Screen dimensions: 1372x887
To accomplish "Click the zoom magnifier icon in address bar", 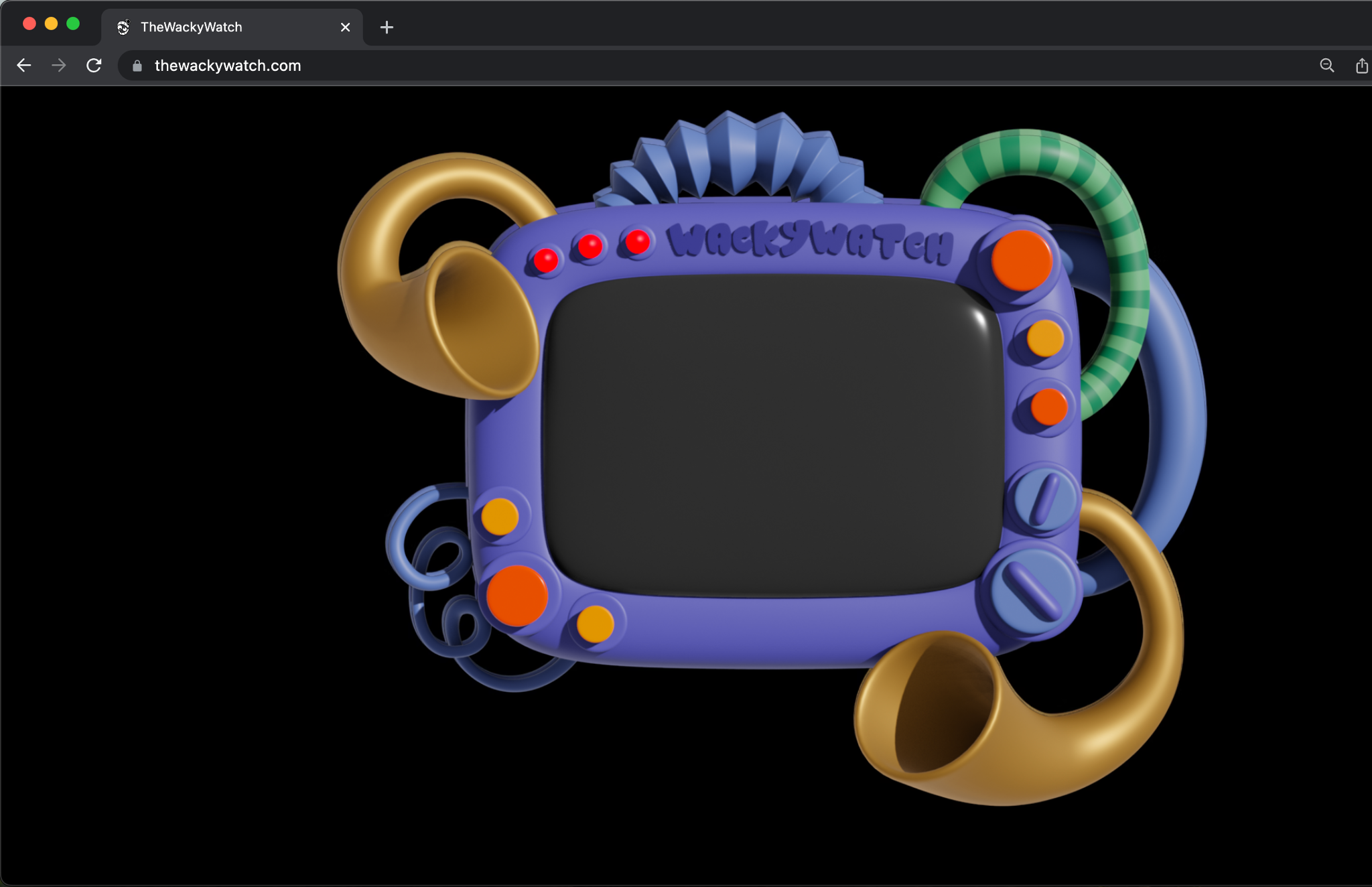I will click(x=1326, y=66).
